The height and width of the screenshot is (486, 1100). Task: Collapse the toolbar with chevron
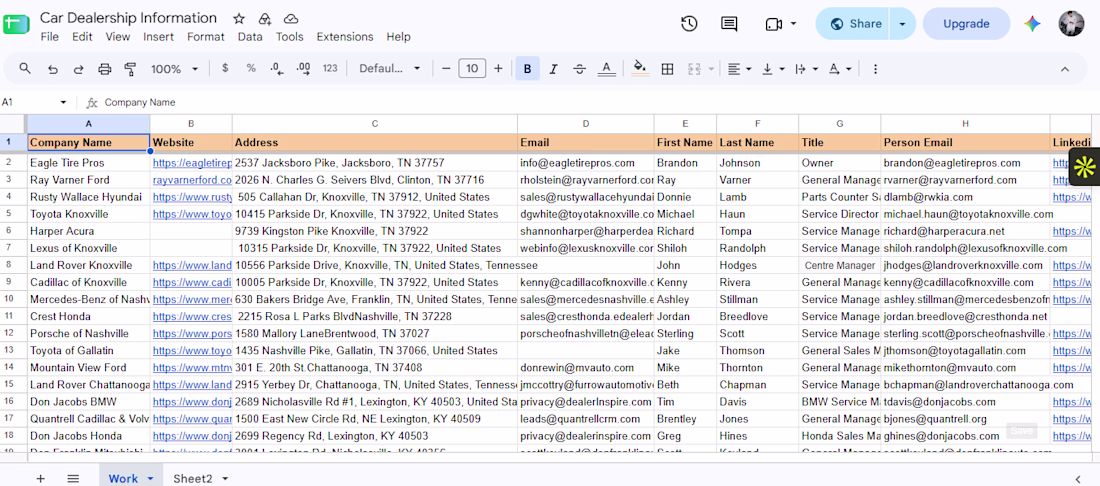[1064, 69]
